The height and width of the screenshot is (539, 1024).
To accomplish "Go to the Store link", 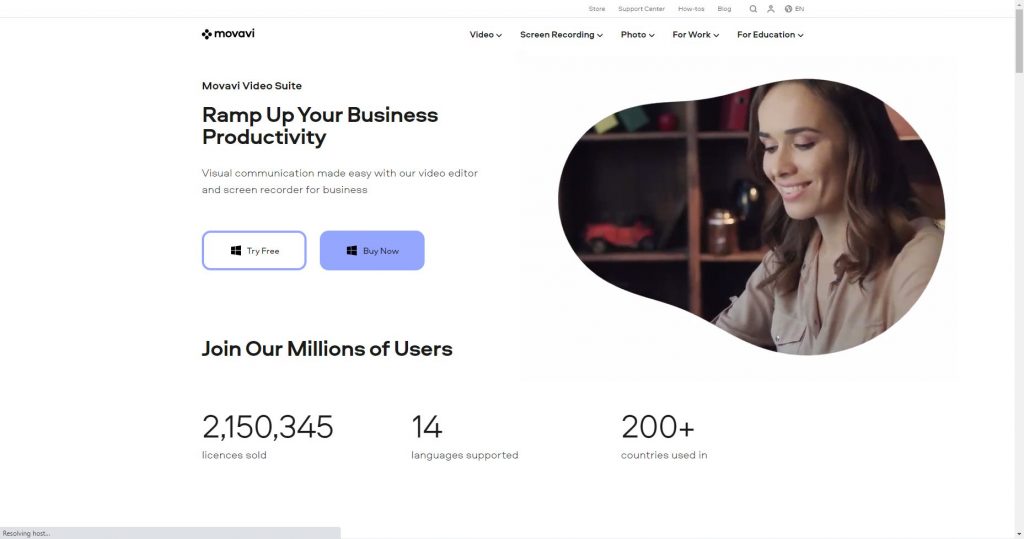I will point(597,9).
